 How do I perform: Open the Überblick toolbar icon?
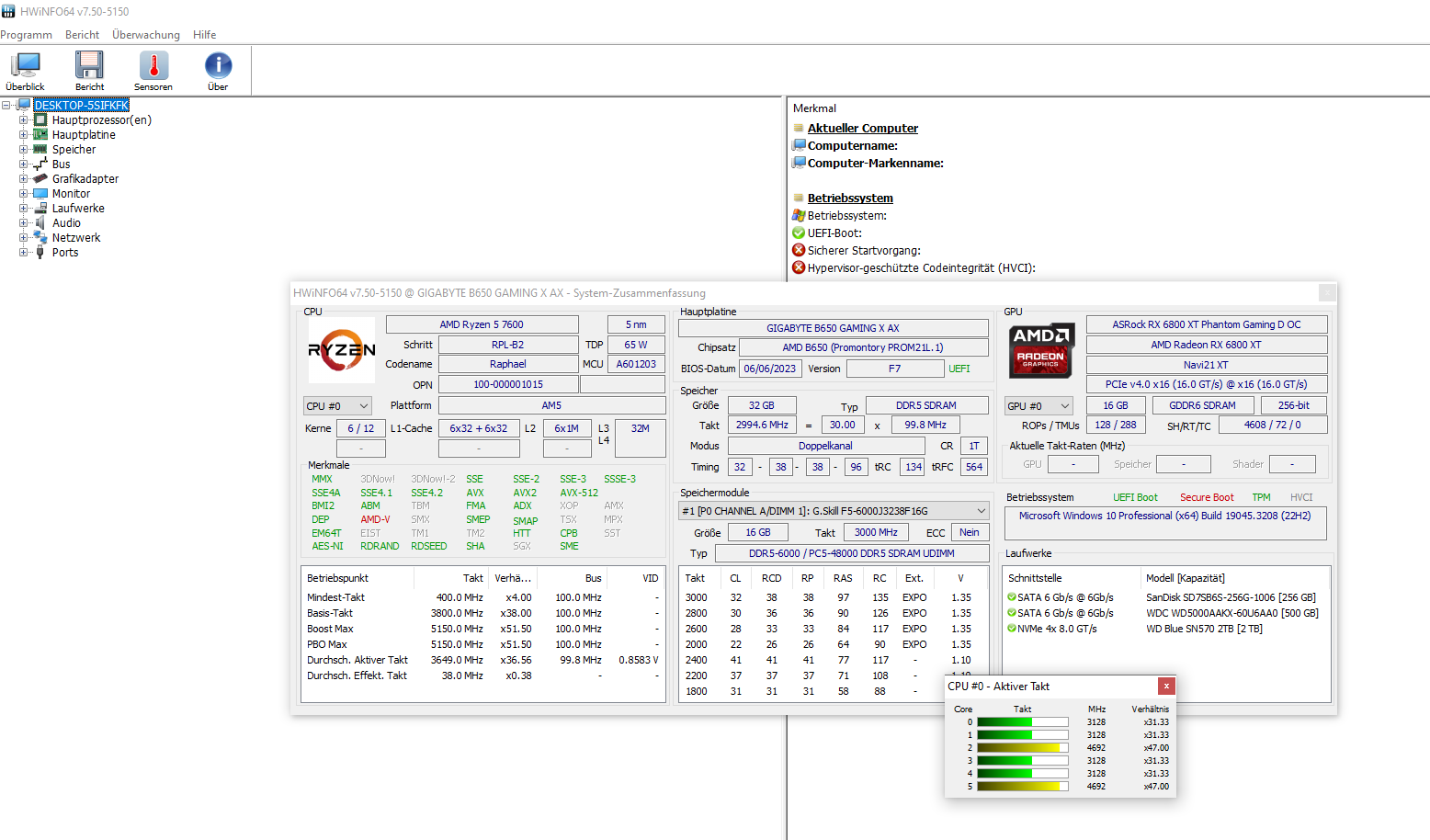(x=25, y=65)
